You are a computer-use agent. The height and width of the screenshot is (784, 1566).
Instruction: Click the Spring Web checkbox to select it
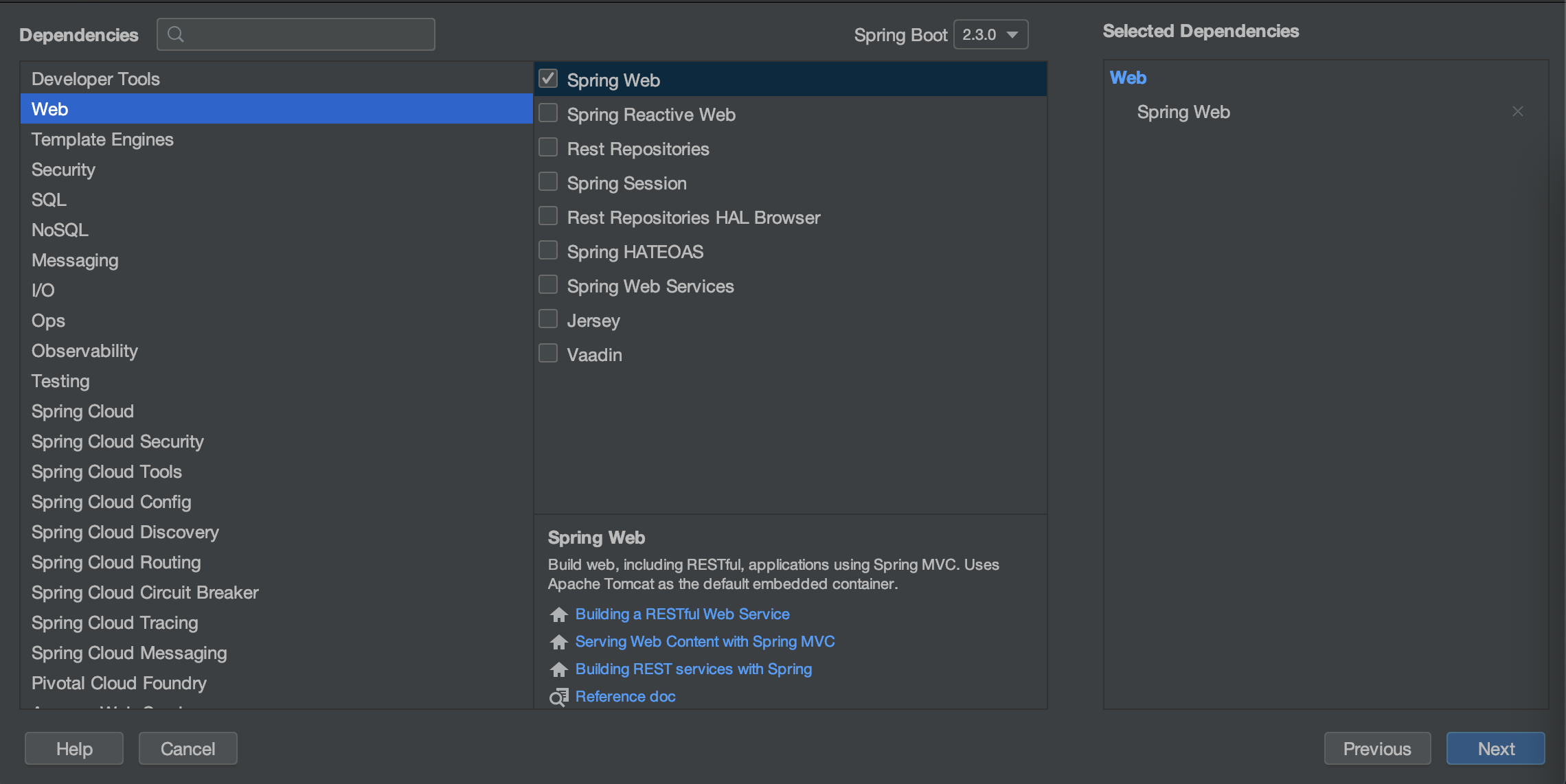[549, 79]
